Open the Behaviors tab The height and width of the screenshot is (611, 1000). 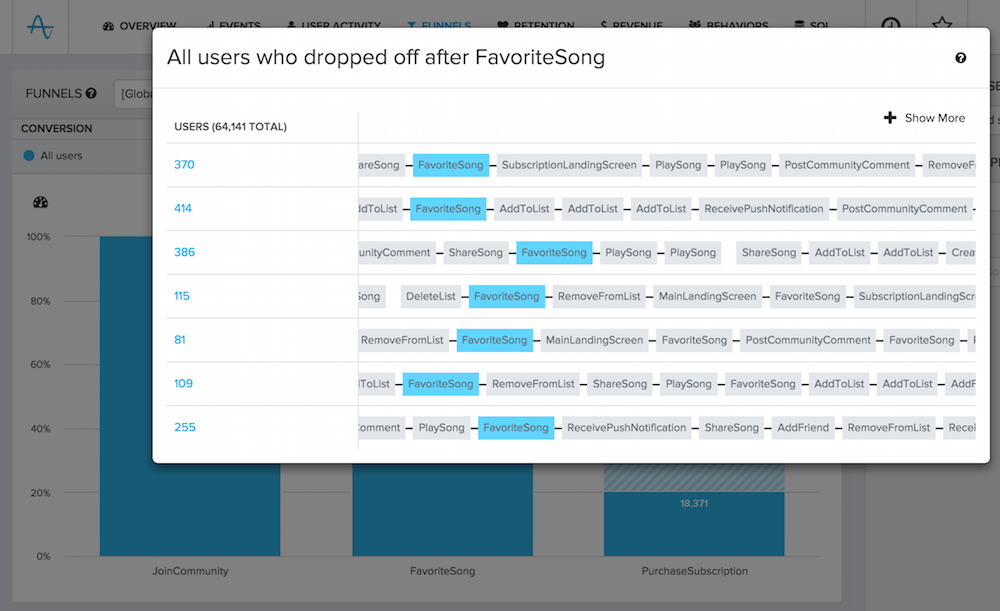coord(730,25)
